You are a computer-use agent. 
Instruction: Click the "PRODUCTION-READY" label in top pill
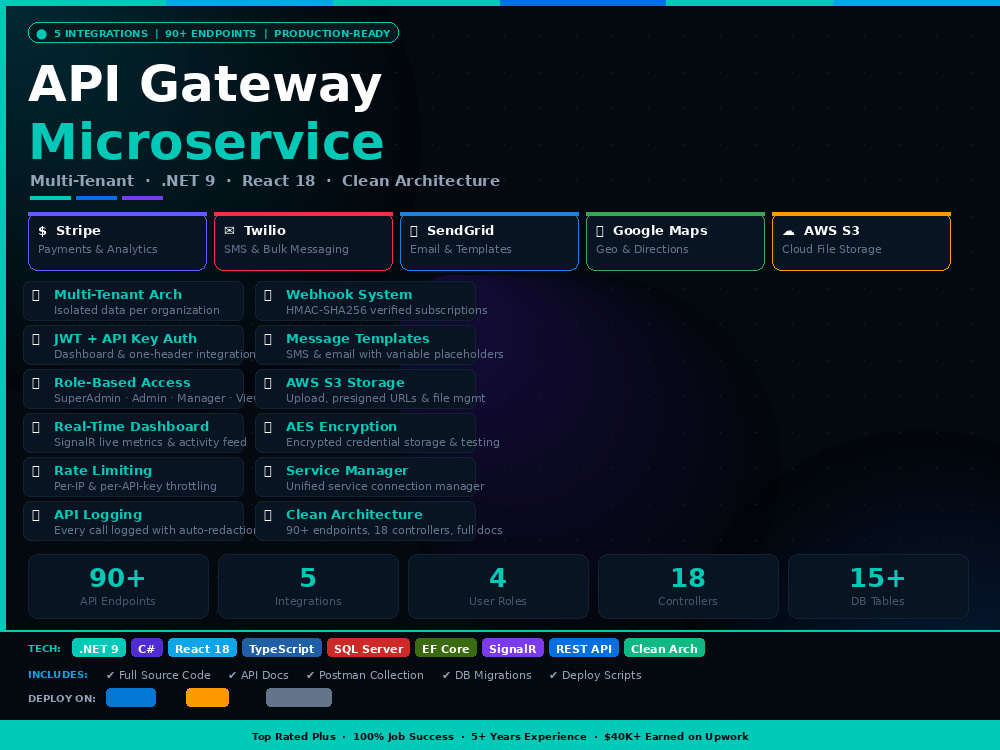tap(332, 34)
